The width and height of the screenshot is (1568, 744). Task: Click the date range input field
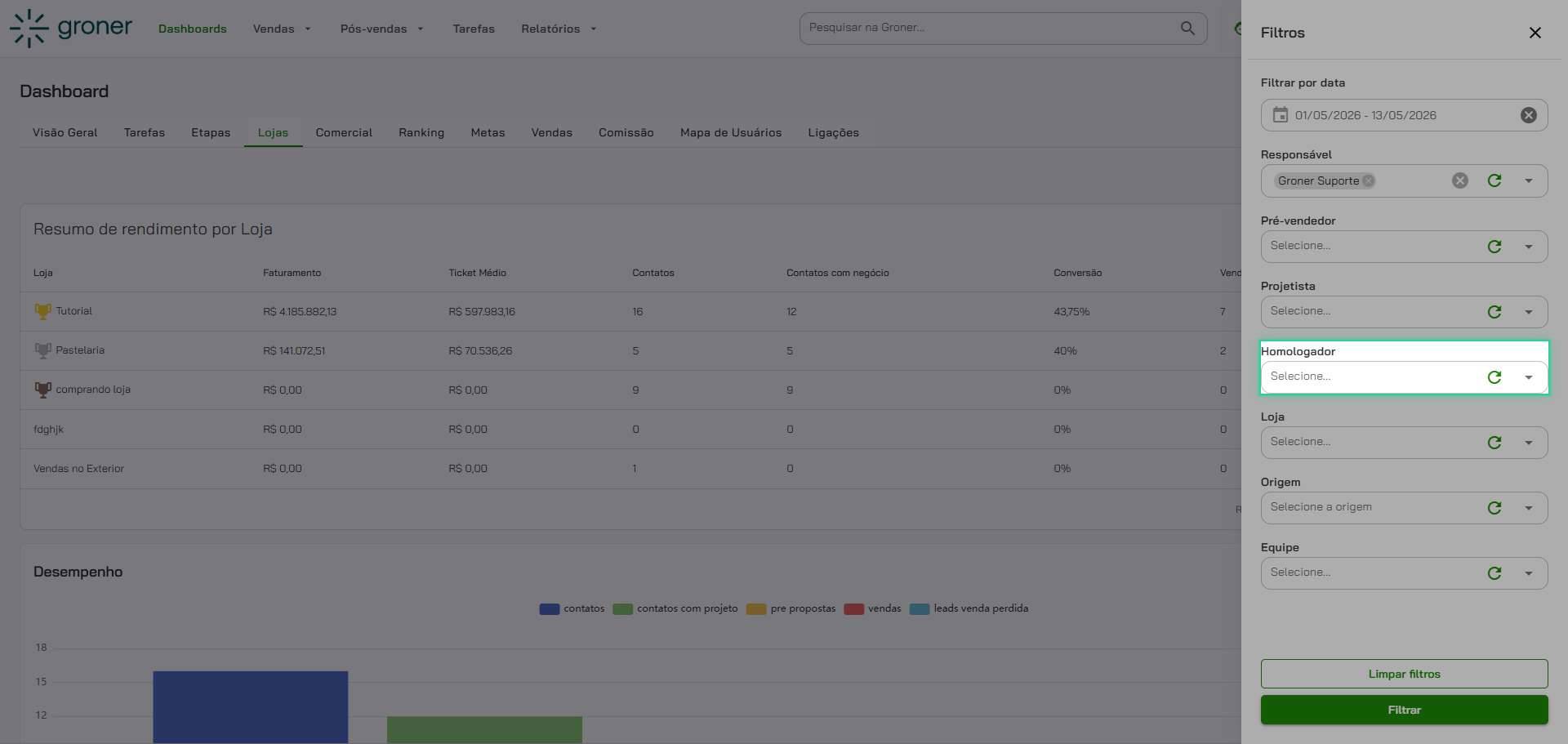pos(1404,115)
